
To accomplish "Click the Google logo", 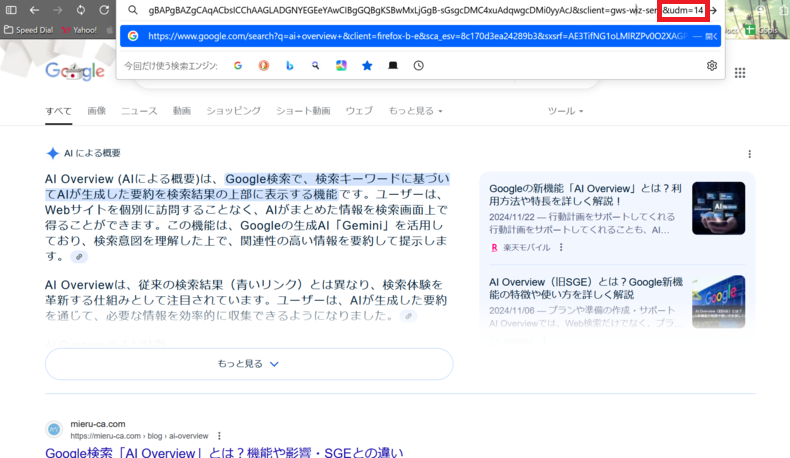I will (x=75, y=72).
